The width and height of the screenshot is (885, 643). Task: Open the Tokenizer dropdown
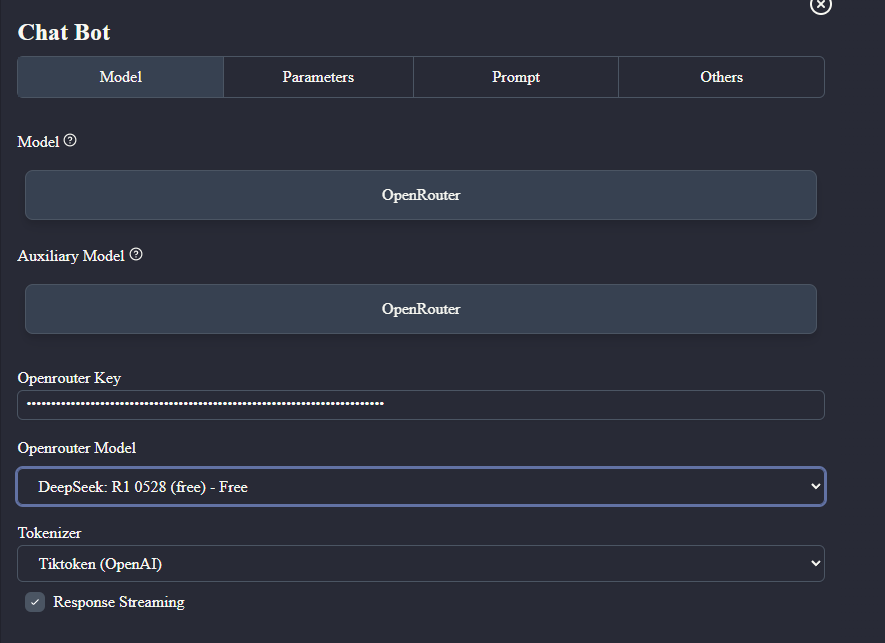coord(421,563)
